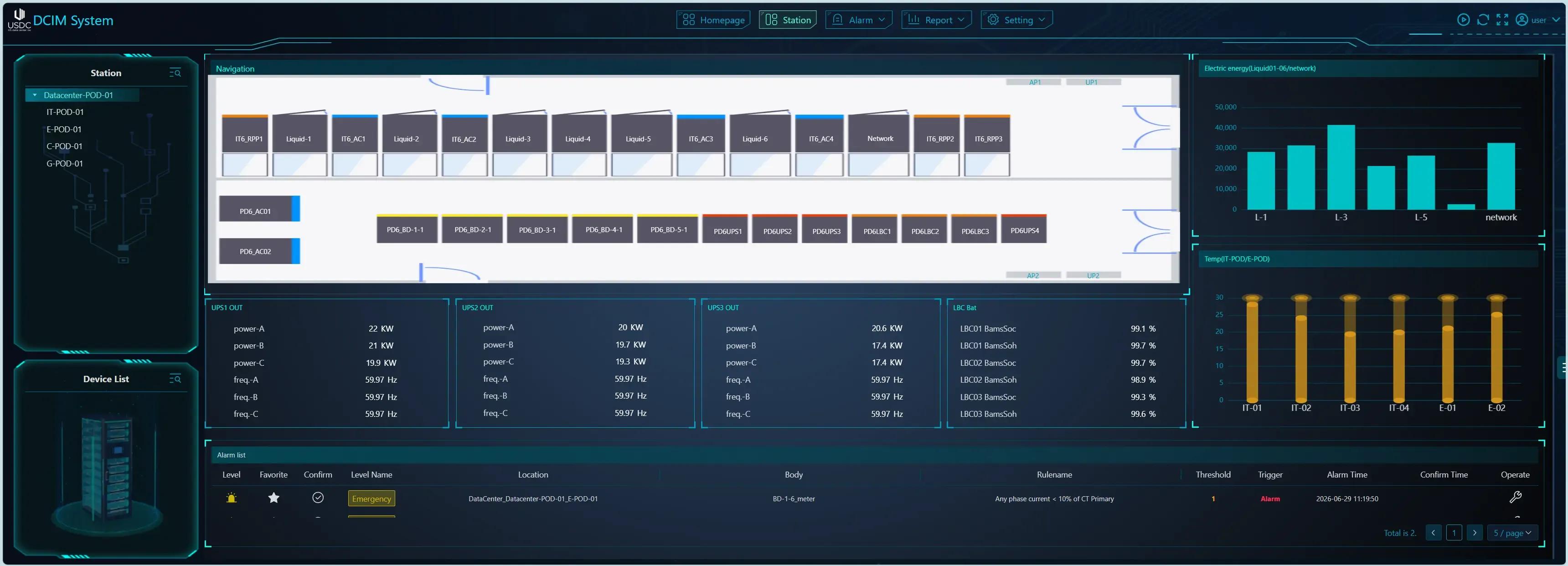Viewport: 1568px width, 566px height.
Task: Click the PD6UPS1 cabinet
Action: (x=726, y=229)
